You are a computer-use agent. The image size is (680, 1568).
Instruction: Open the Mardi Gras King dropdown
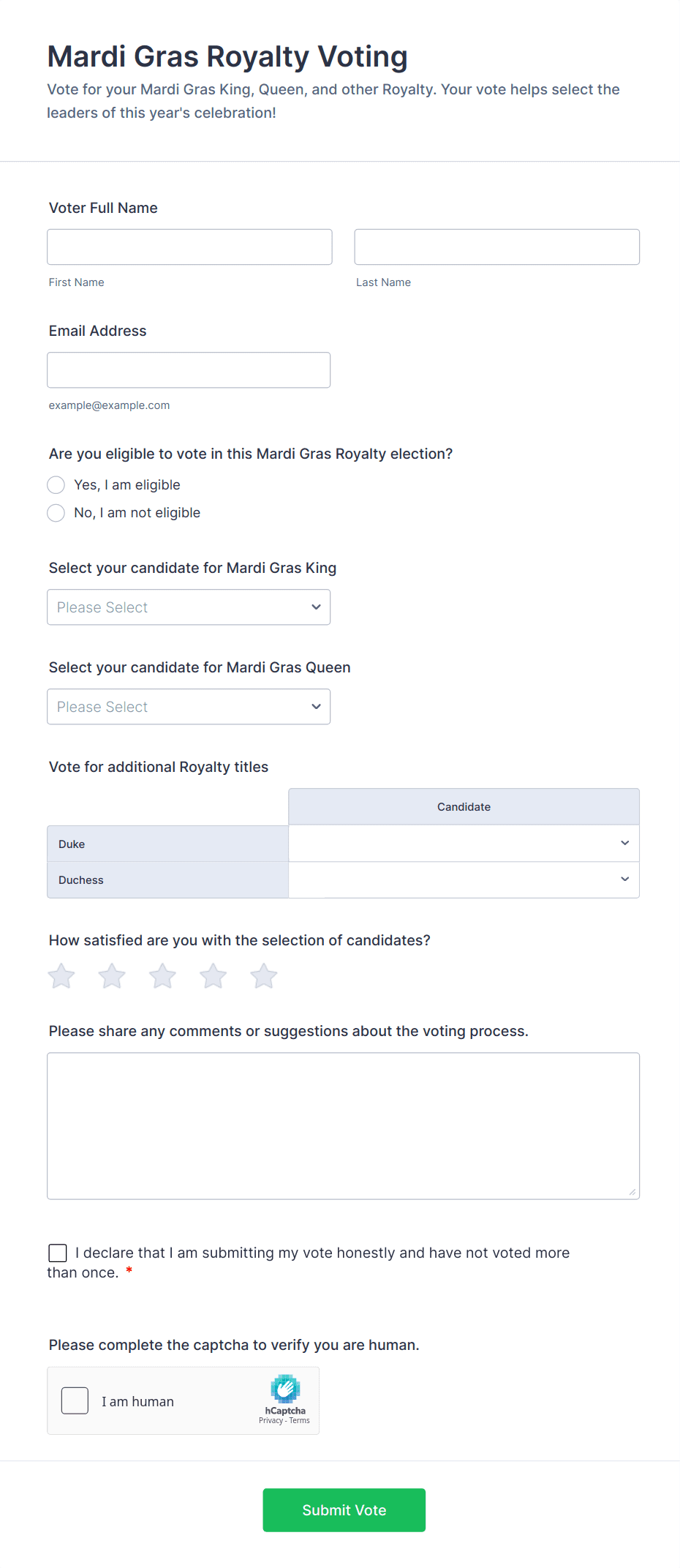click(x=189, y=607)
